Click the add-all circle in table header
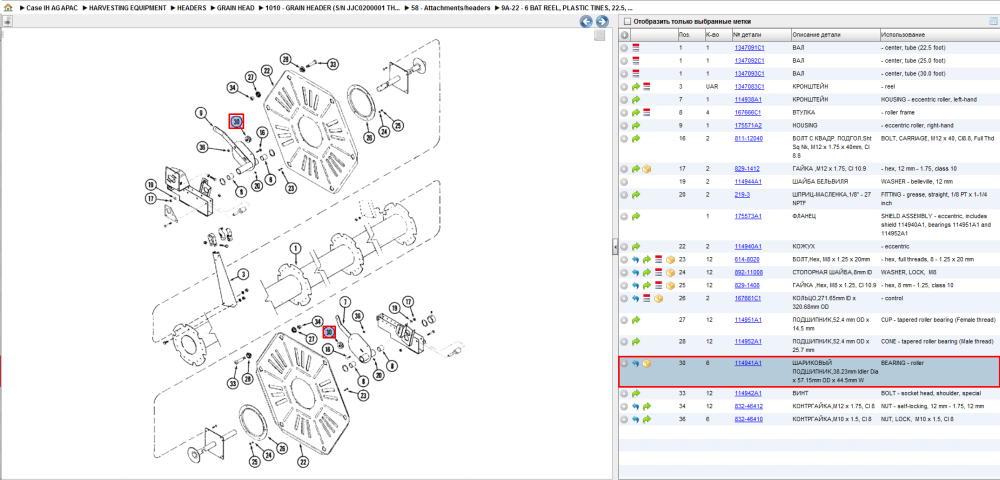This screenshot has width=1000, height=480. (x=624, y=34)
